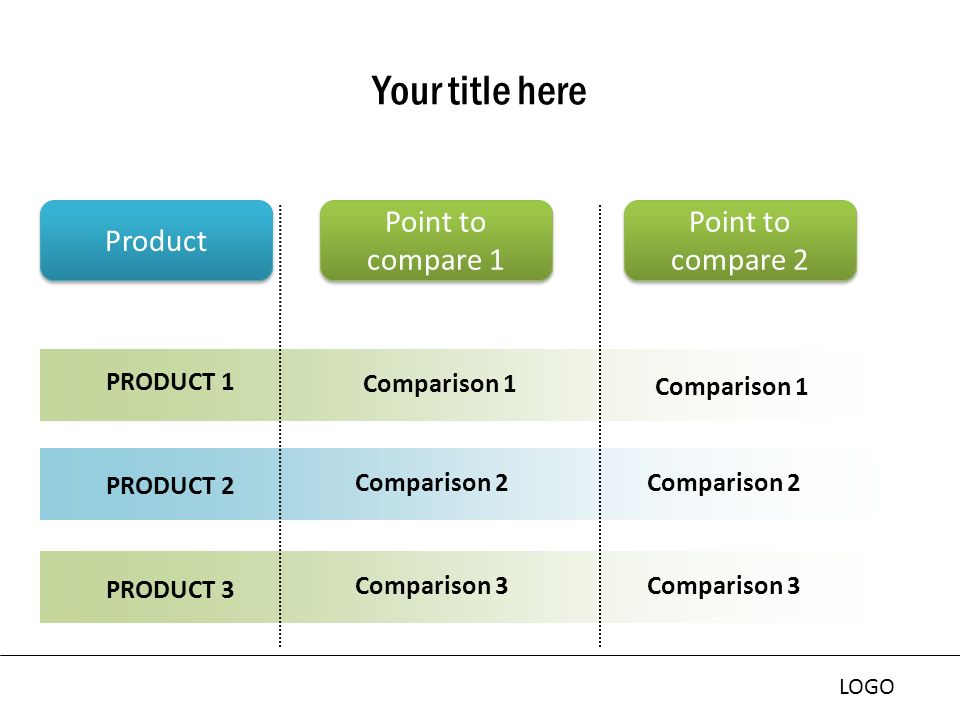Click the green gradient band of PRODUCT 1 row
This screenshot has height=720, width=960.
[453, 384]
